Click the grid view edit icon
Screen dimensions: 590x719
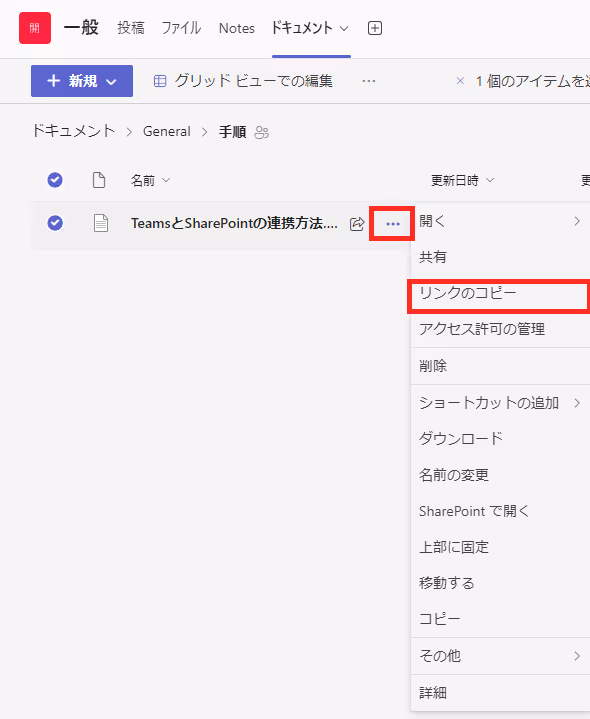(x=160, y=81)
